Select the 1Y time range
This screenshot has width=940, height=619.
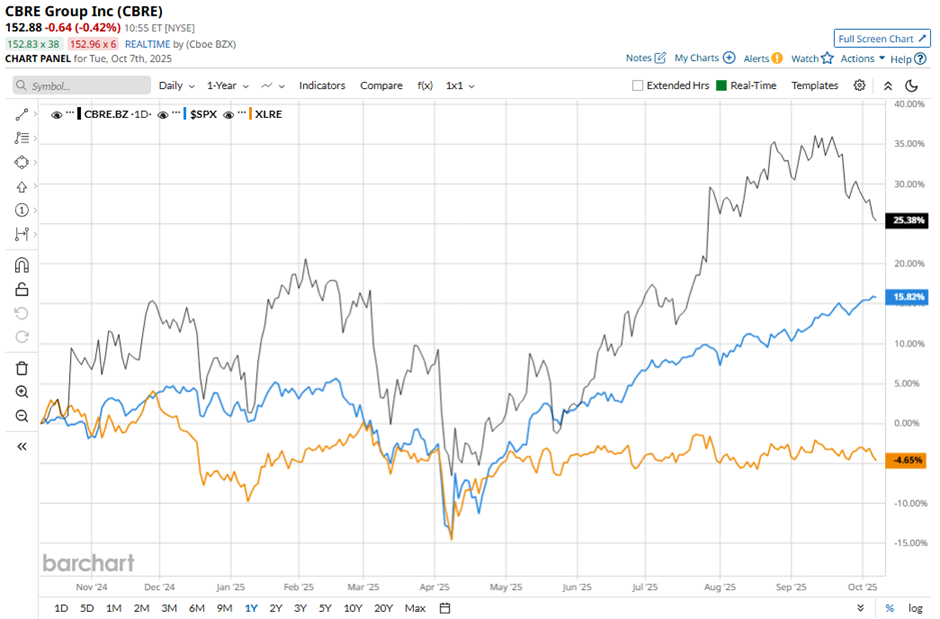pos(251,608)
